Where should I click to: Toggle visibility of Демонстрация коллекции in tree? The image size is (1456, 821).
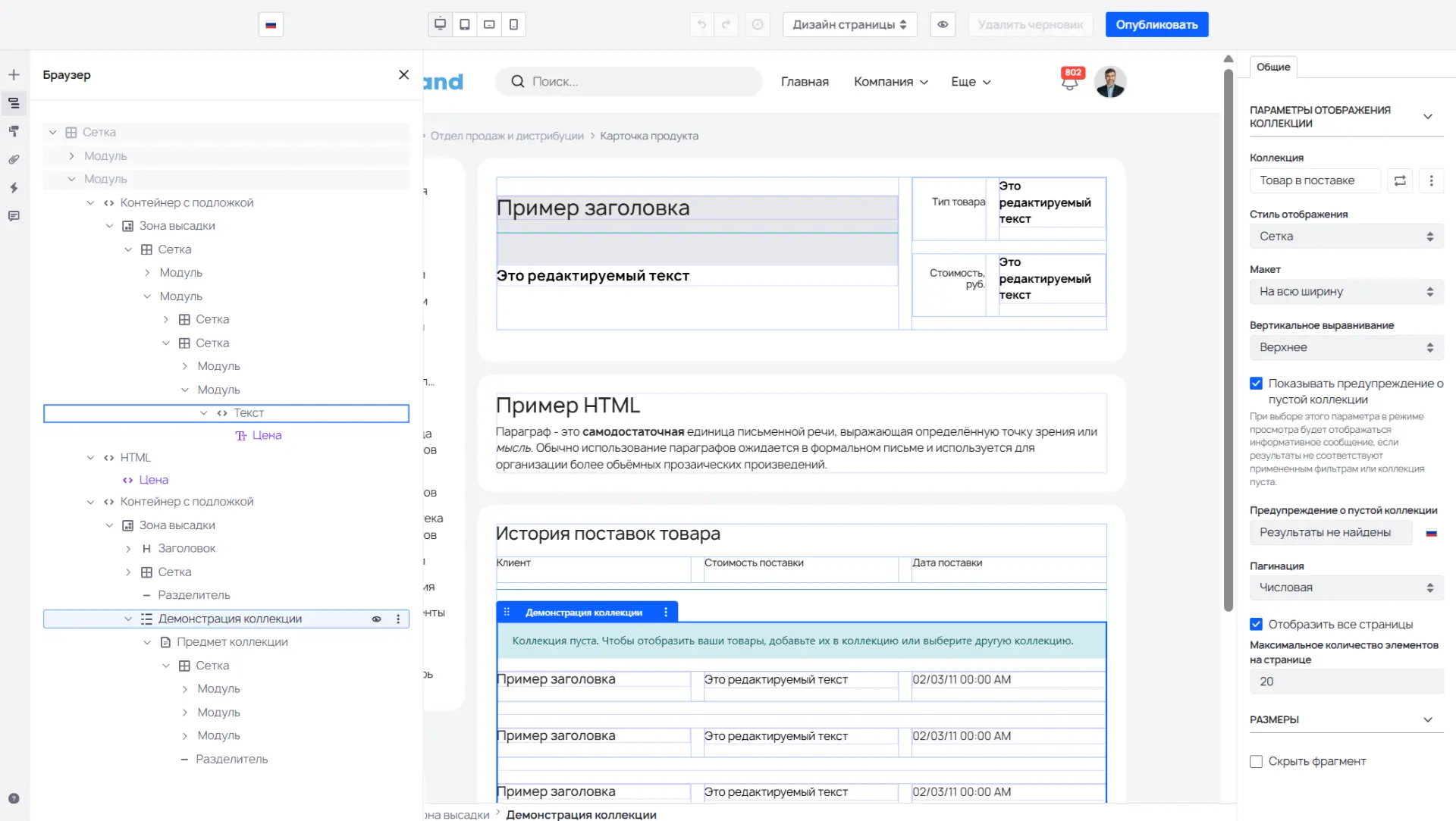(376, 619)
